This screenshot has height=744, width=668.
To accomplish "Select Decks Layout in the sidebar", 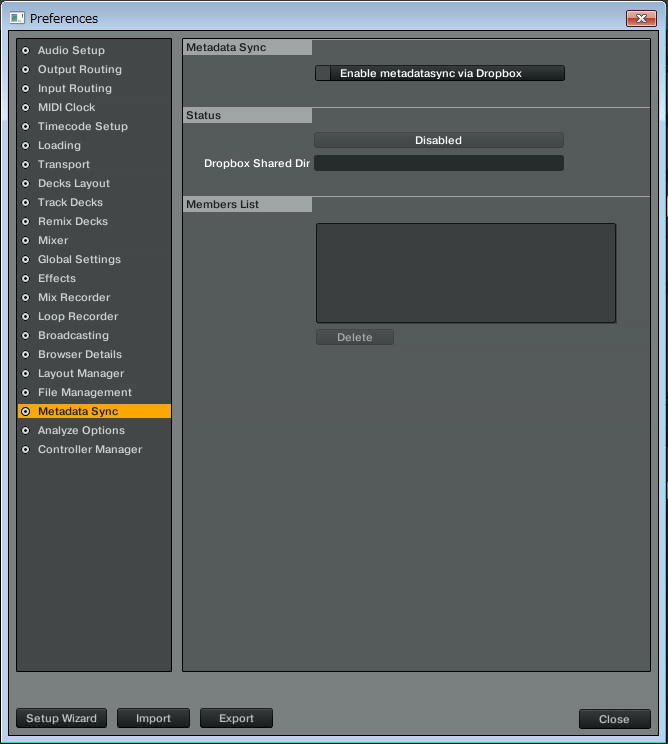I will 94,183.
